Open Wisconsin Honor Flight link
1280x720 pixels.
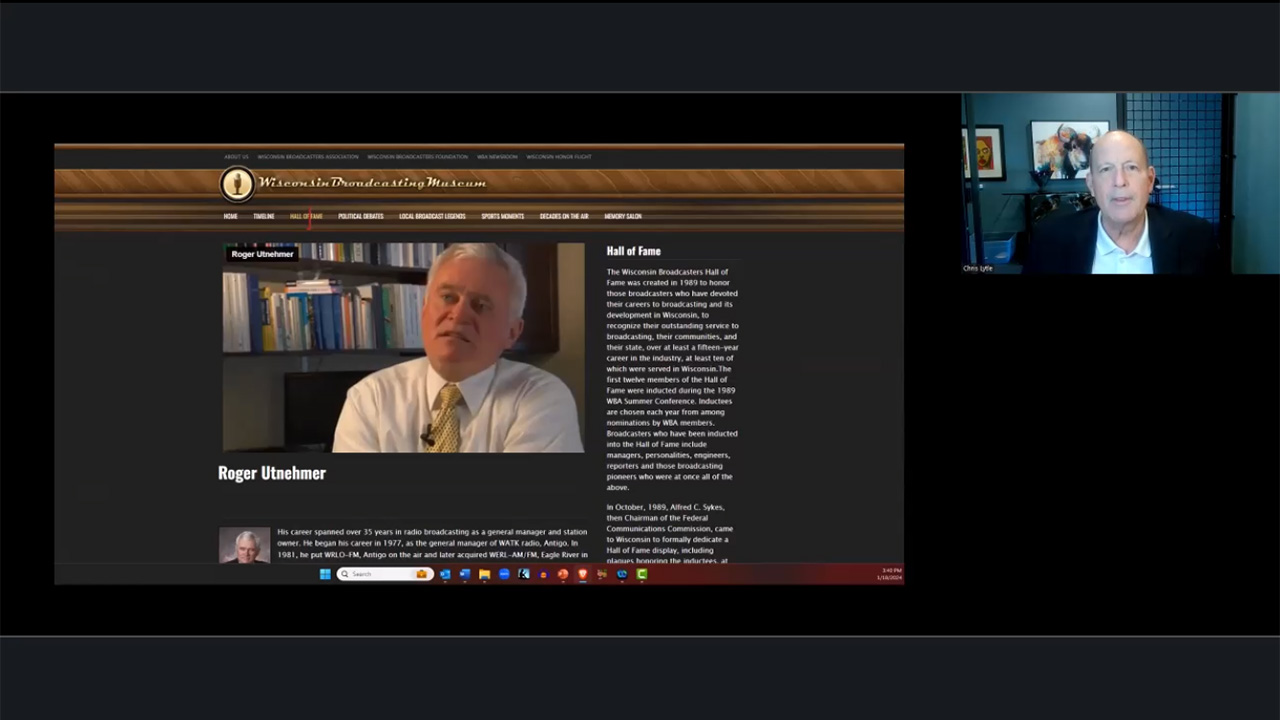click(559, 157)
